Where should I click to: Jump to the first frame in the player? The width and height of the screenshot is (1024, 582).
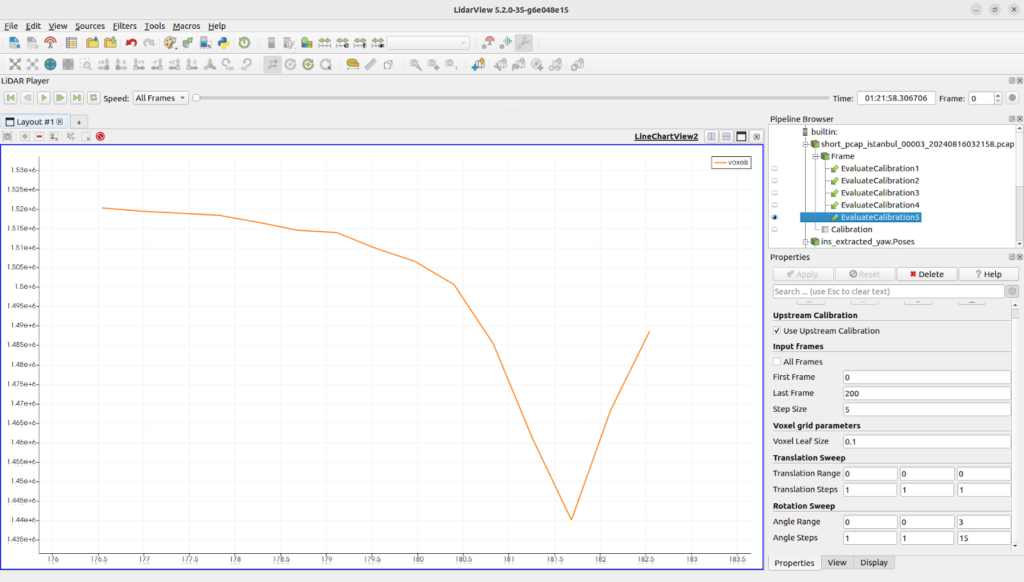click(x=10, y=98)
